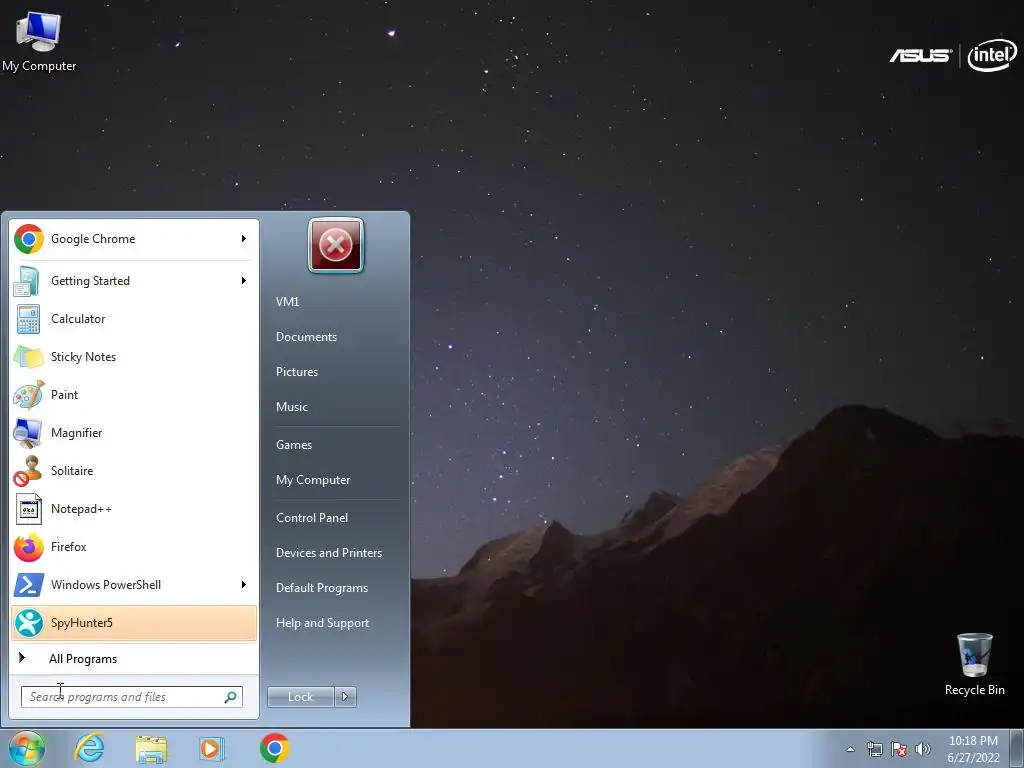Image resolution: width=1024 pixels, height=768 pixels.
Task: Open Notepad++ icon in Start menu
Action: (x=29, y=509)
